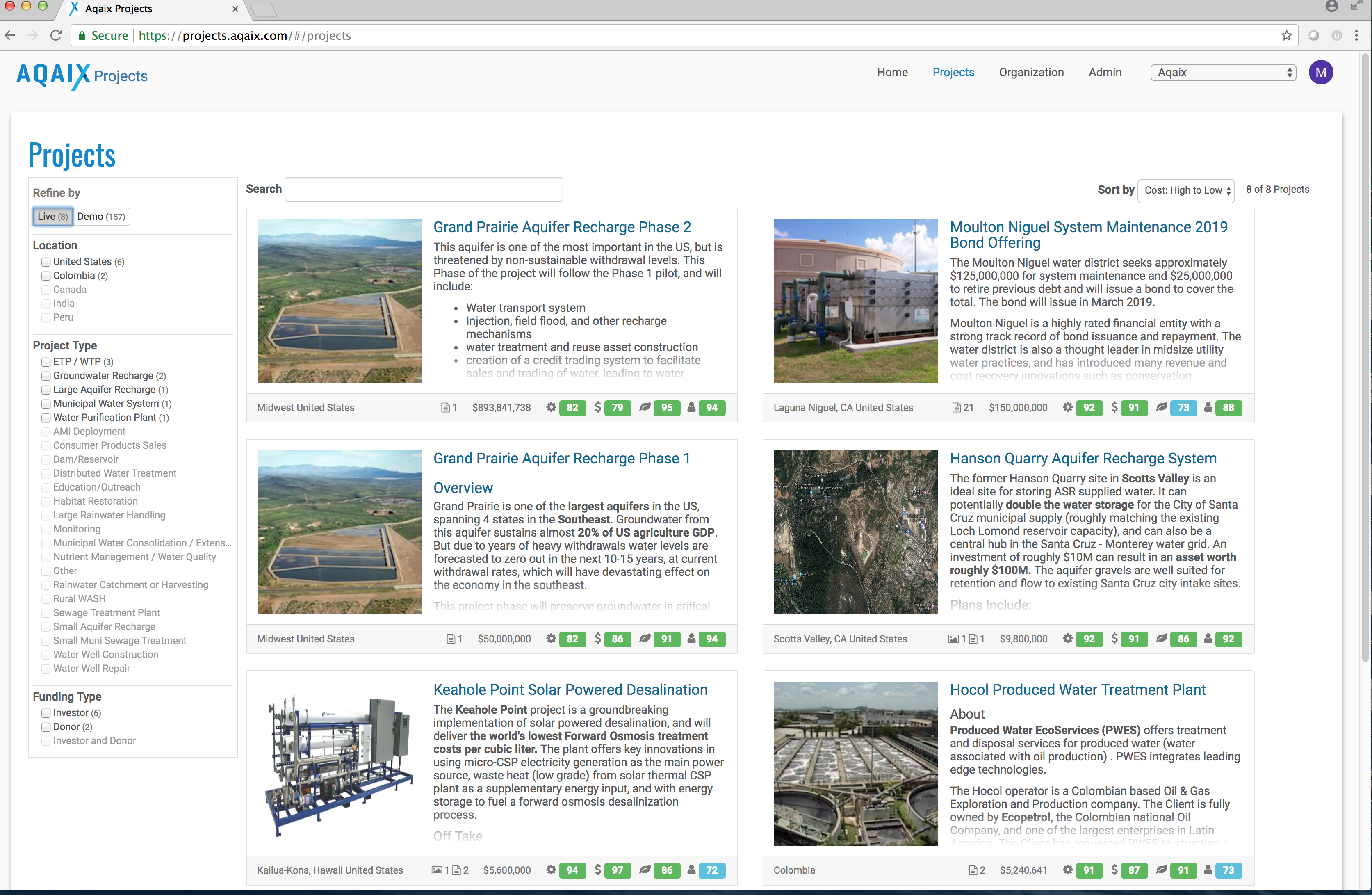Click the project Search input field

tap(424, 190)
